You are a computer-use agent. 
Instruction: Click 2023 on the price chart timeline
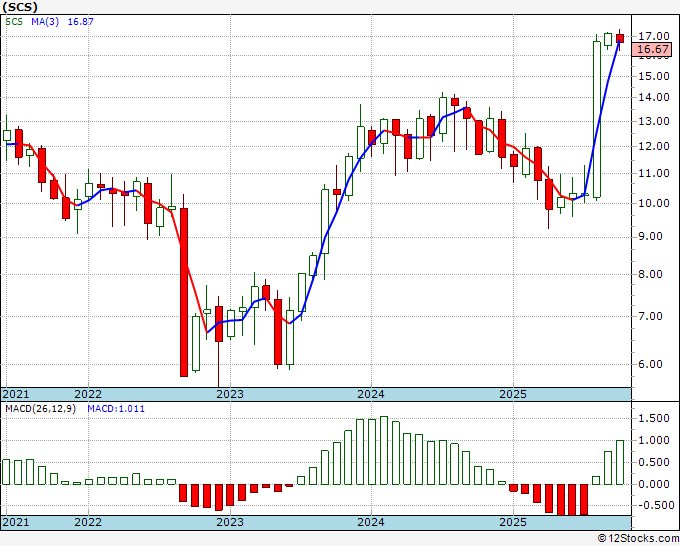[x=230, y=394]
